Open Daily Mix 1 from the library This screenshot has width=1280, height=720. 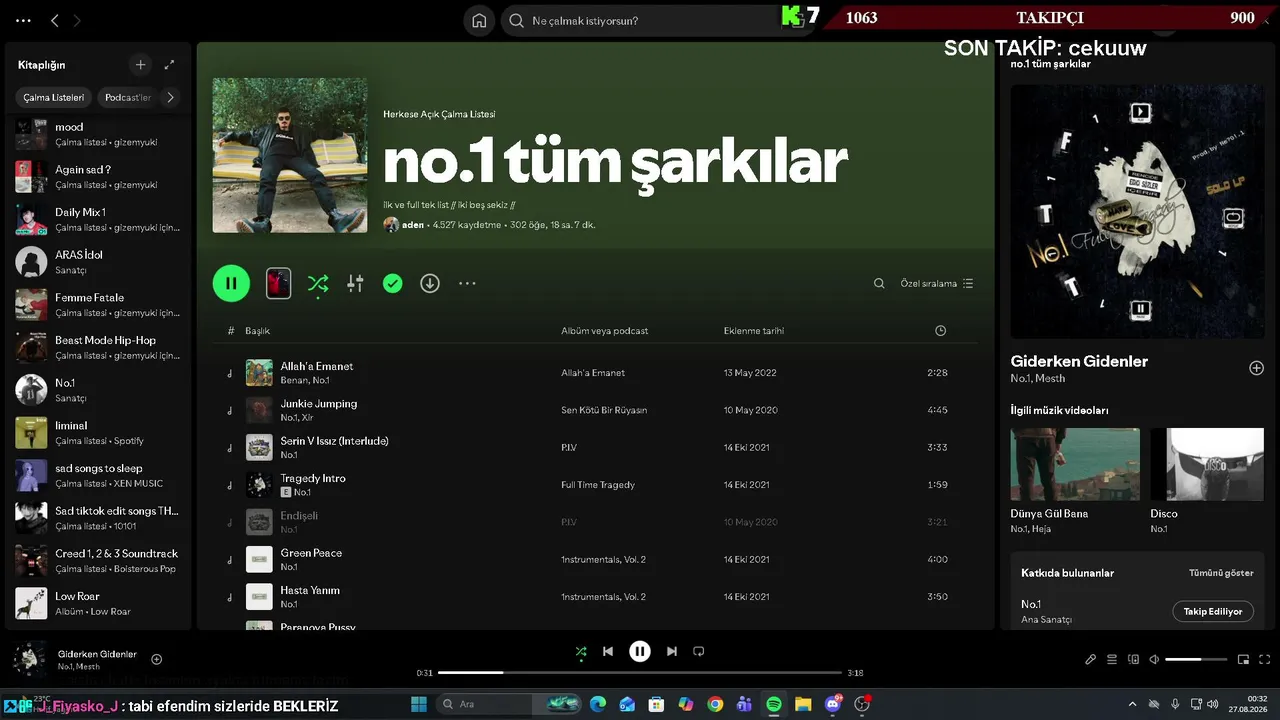[98, 219]
